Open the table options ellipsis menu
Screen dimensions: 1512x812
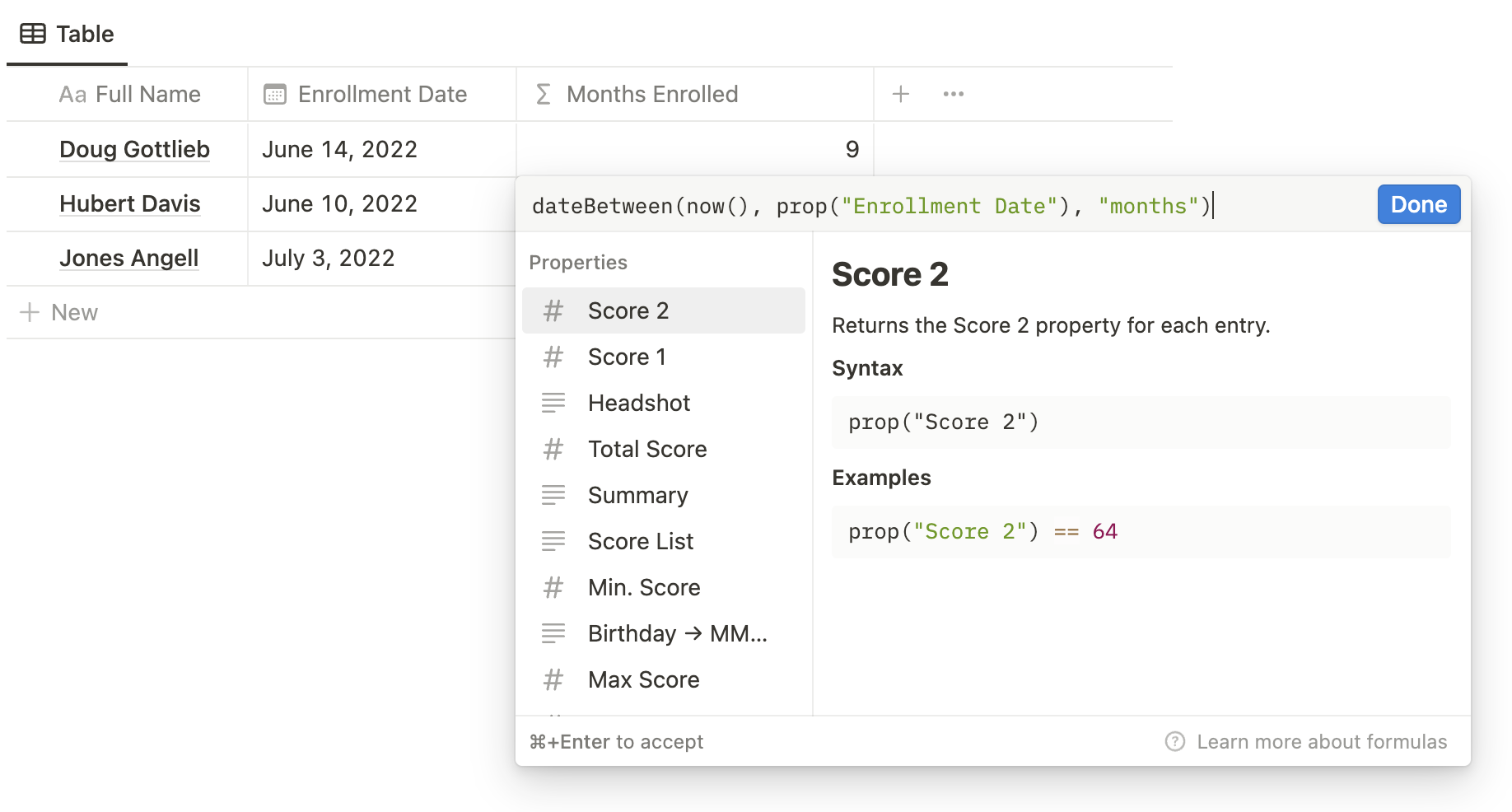953,94
